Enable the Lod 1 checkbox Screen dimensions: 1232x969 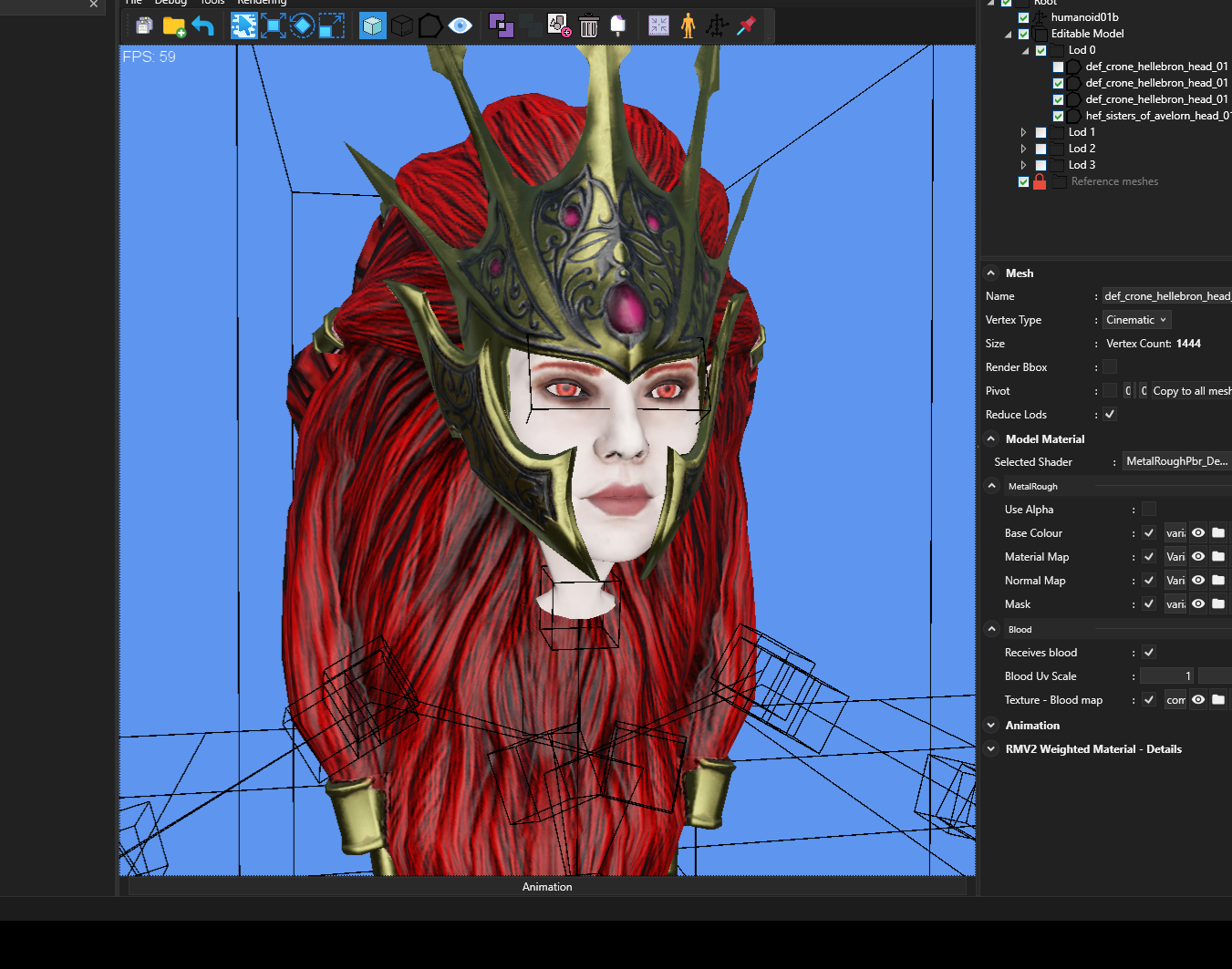[1040, 132]
